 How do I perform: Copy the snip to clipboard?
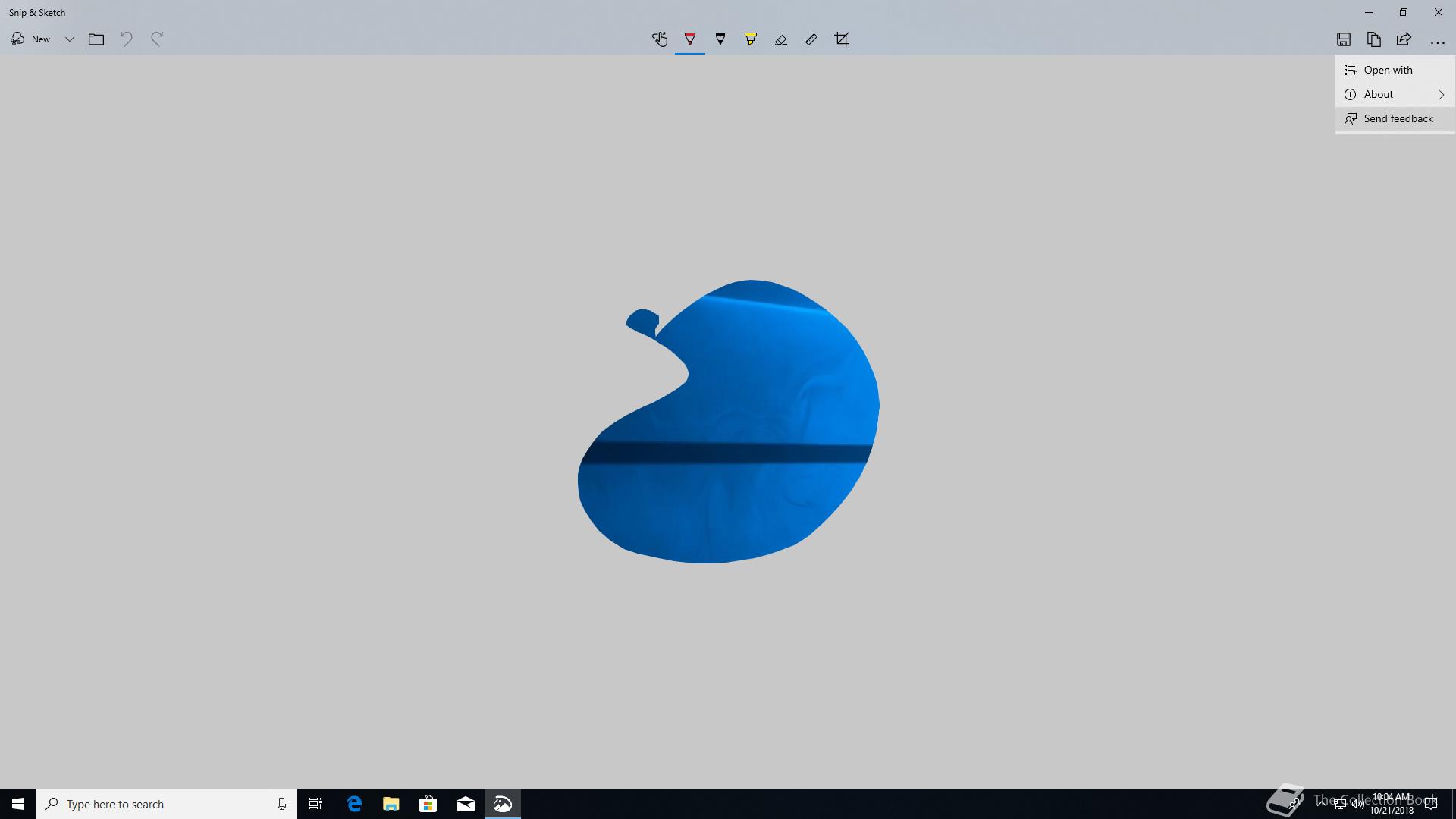click(1374, 39)
